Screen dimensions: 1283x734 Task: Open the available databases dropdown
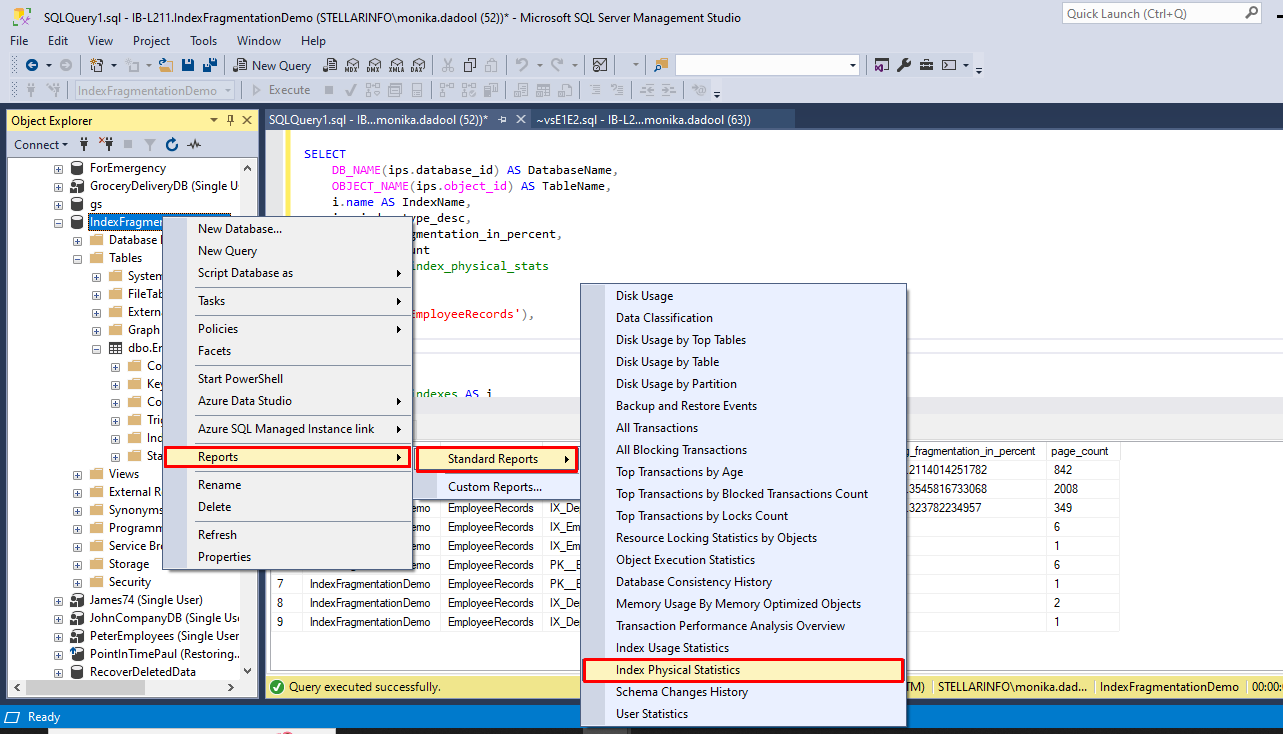(228, 90)
